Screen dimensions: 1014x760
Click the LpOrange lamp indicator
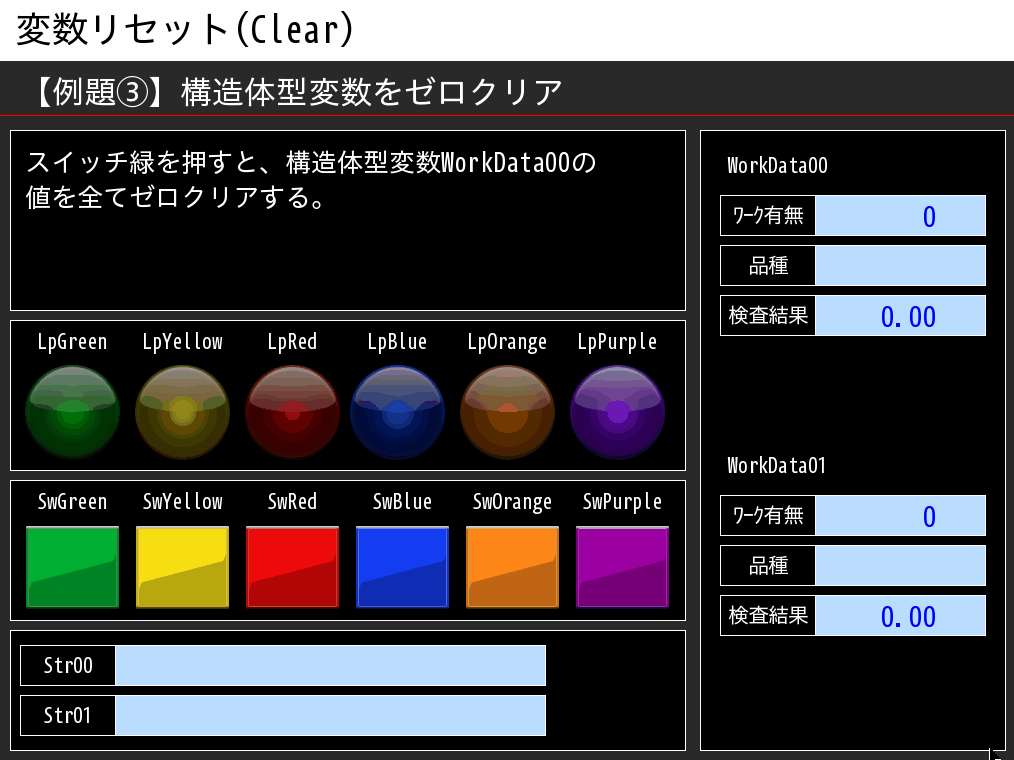click(508, 412)
